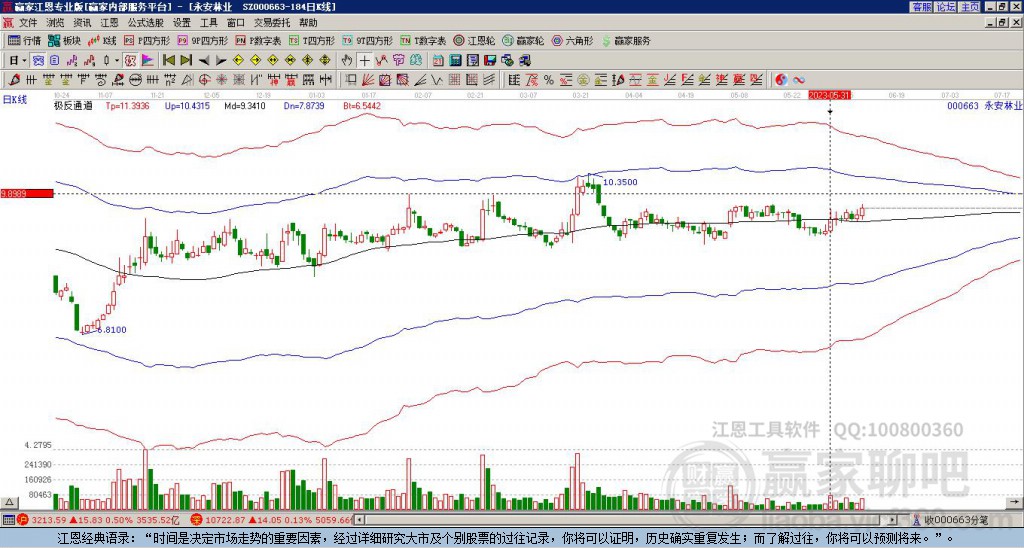Open the 9P四方形 tool
The image size is (1024, 548).
203,40
